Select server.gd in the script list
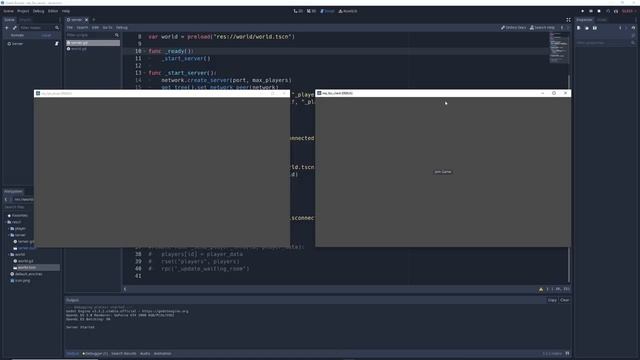The width and height of the screenshot is (640, 360). [x=93, y=43]
